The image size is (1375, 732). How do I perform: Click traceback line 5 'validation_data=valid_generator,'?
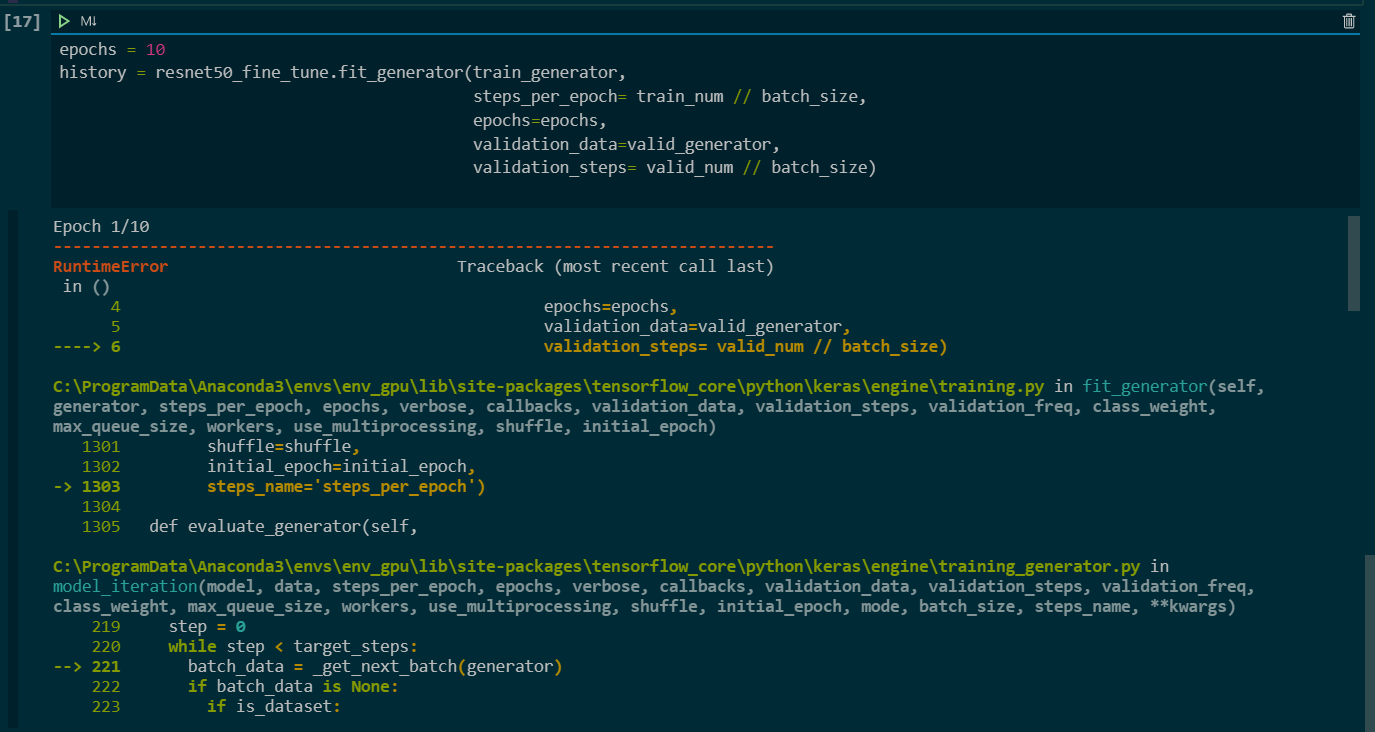click(x=697, y=327)
